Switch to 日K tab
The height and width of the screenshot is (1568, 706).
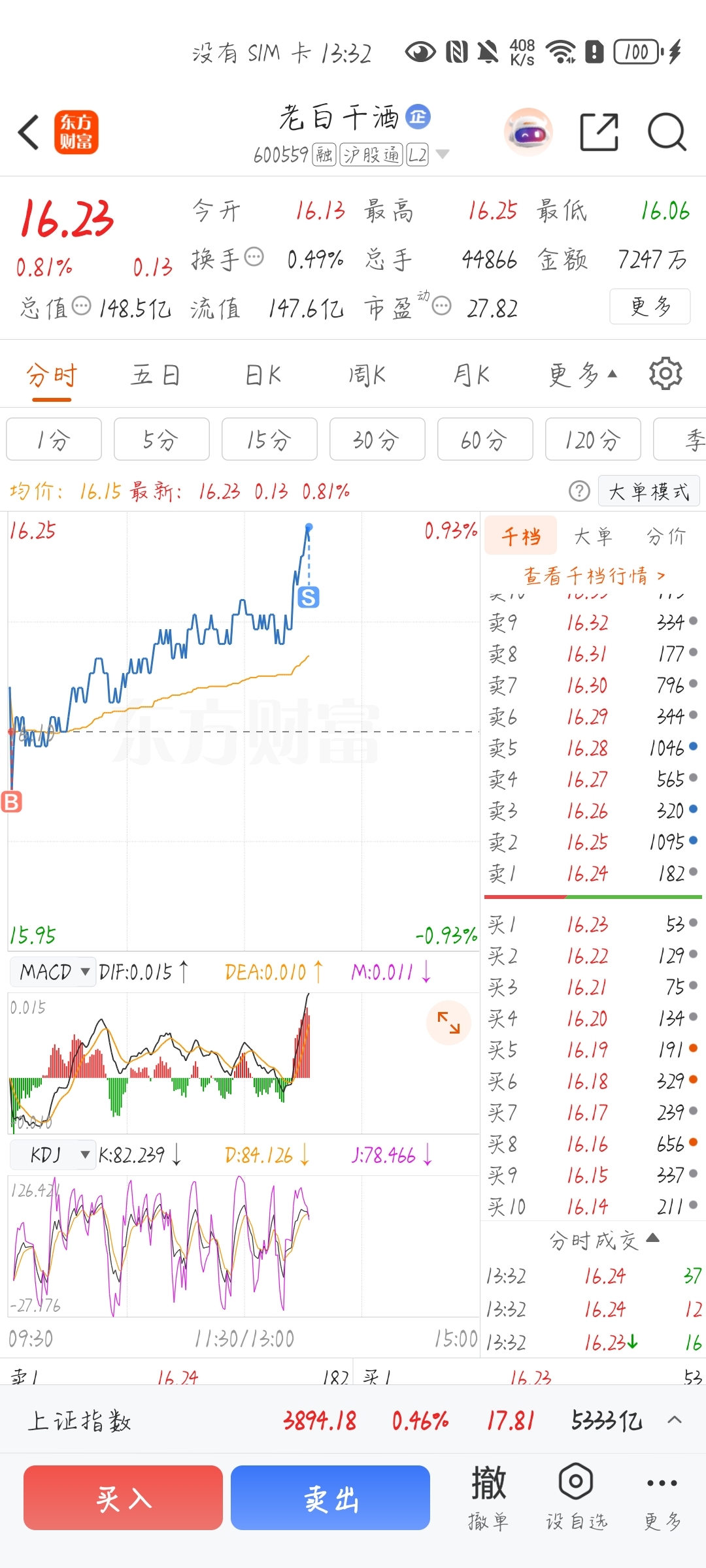pos(263,375)
